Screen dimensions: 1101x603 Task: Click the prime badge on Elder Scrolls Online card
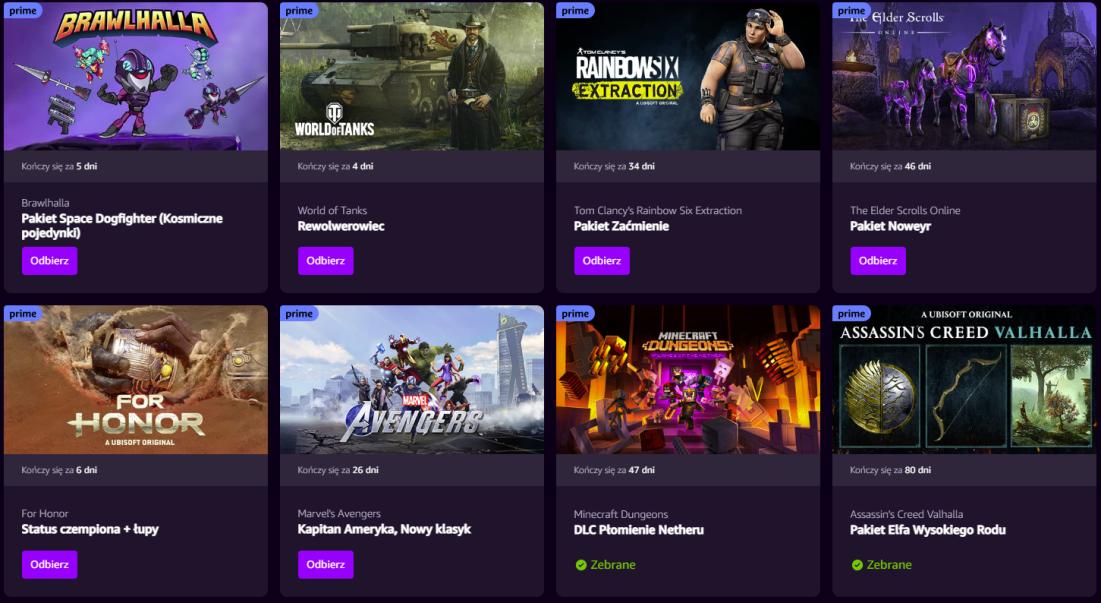[x=851, y=11]
